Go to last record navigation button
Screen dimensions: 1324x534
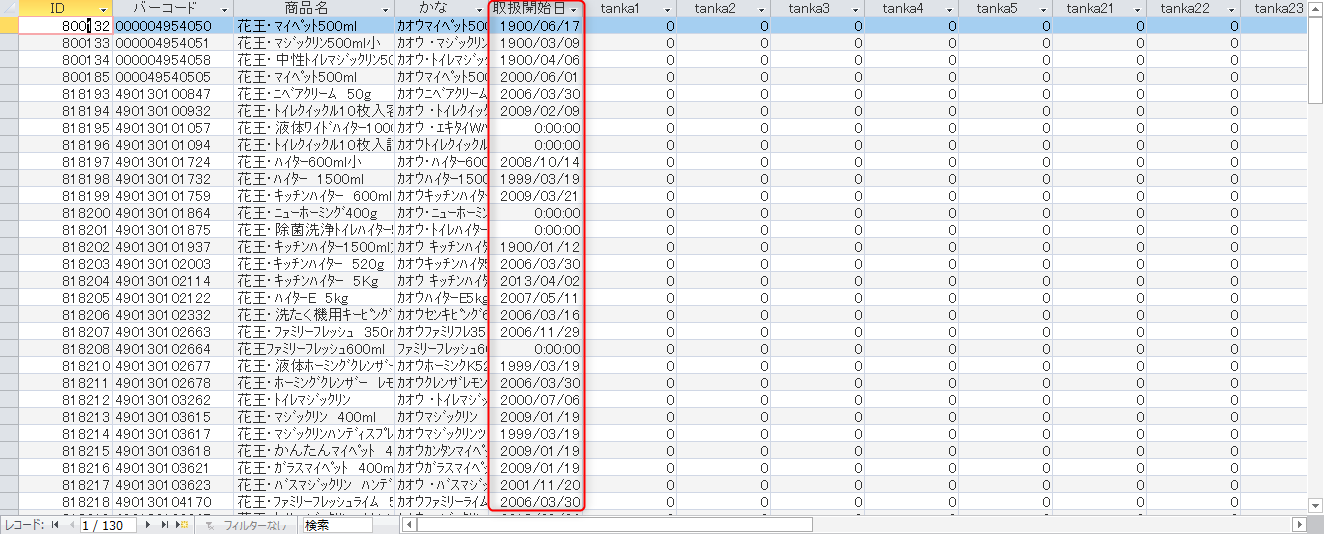[164, 525]
